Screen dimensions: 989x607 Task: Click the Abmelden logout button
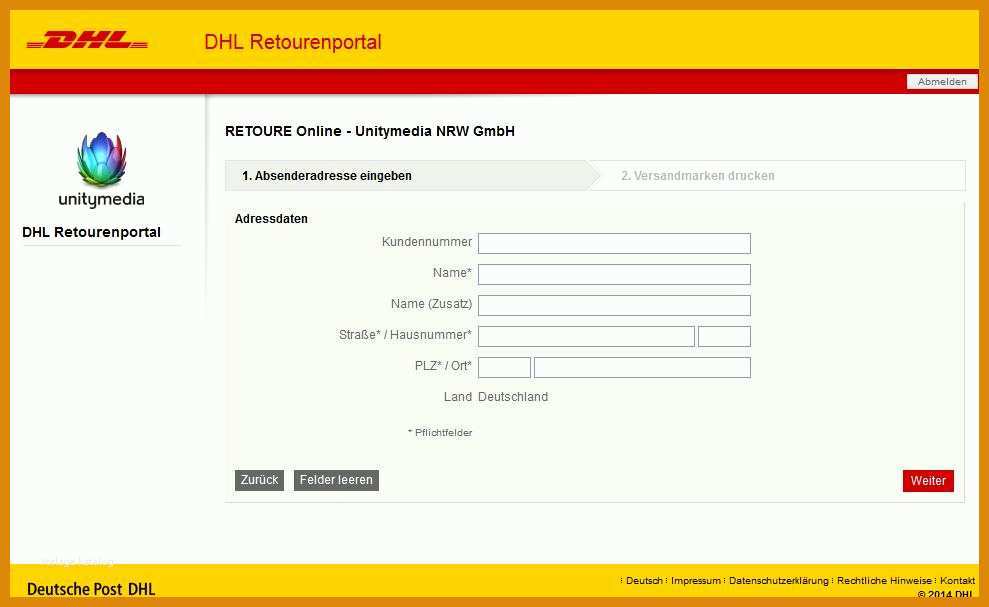click(942, 81)
